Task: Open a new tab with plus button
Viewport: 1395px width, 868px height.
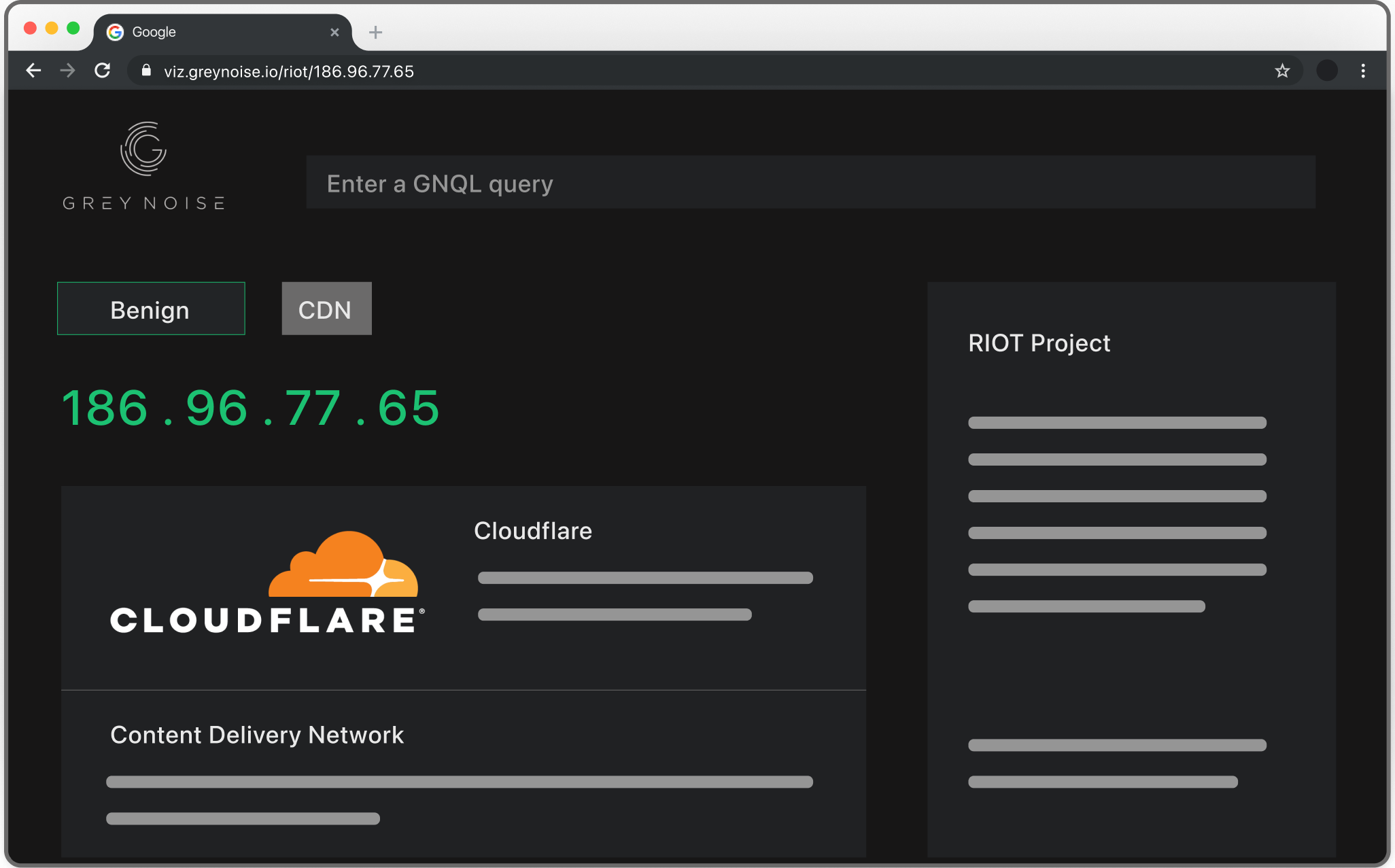Action: [x=375, y=32]
